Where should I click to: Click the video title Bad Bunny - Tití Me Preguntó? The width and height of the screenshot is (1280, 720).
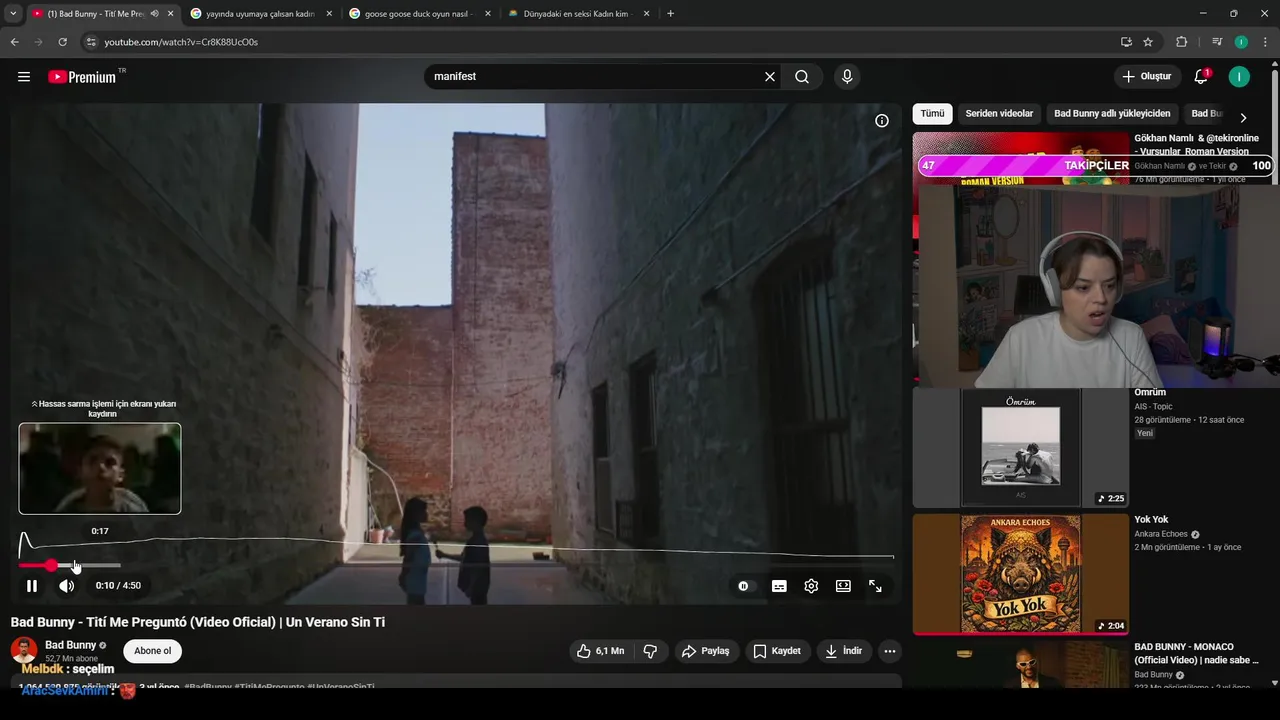tap(198, 622)
